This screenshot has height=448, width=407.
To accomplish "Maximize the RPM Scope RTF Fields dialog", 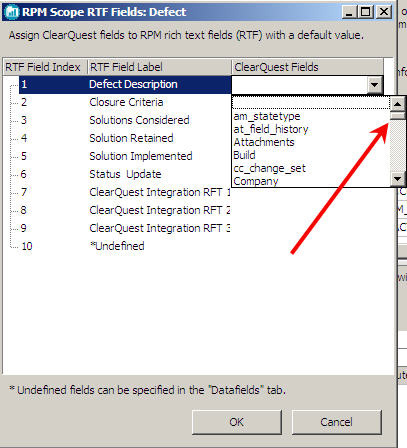I will click(x=365, y=12).
